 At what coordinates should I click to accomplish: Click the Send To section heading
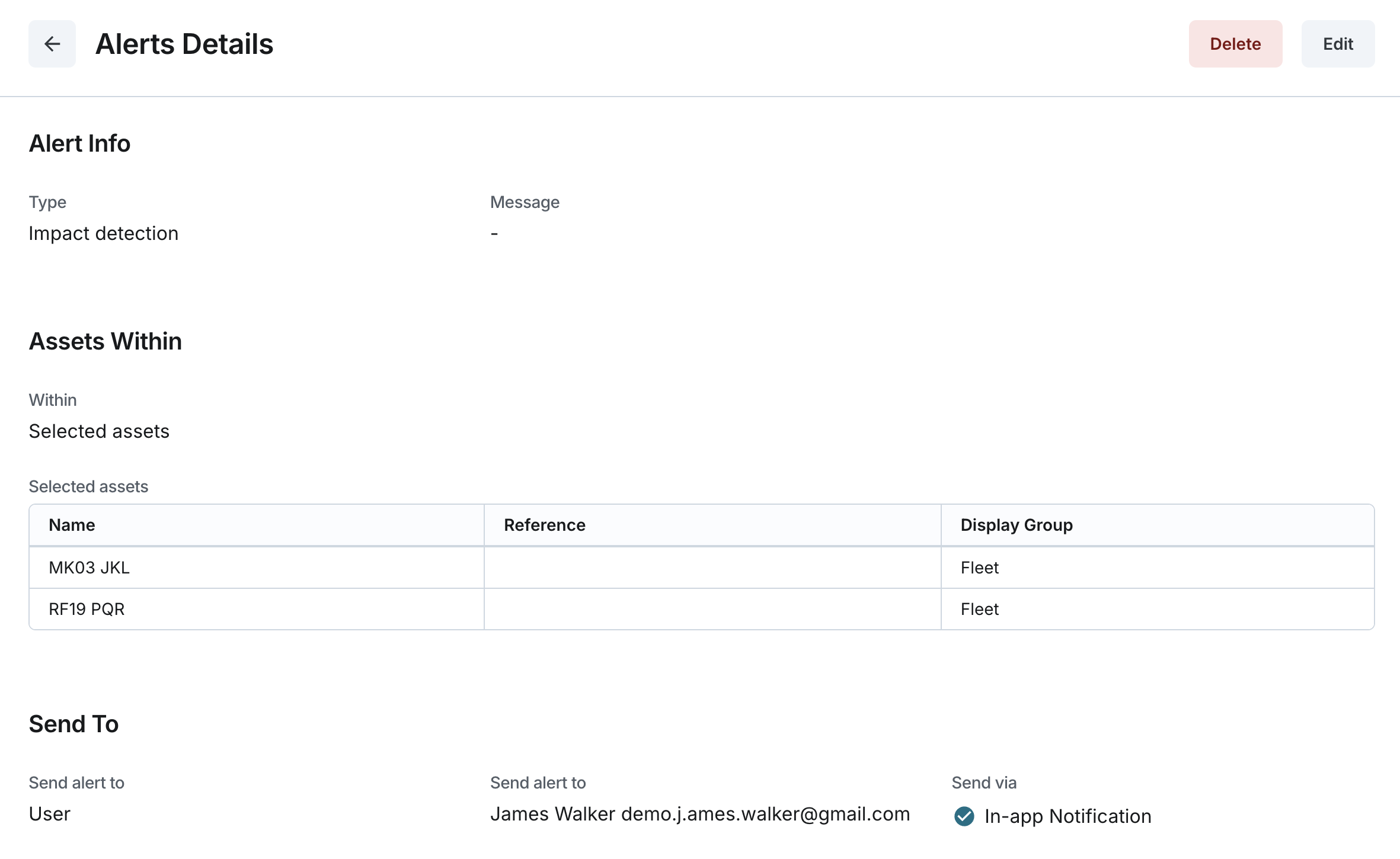(73, 724)
